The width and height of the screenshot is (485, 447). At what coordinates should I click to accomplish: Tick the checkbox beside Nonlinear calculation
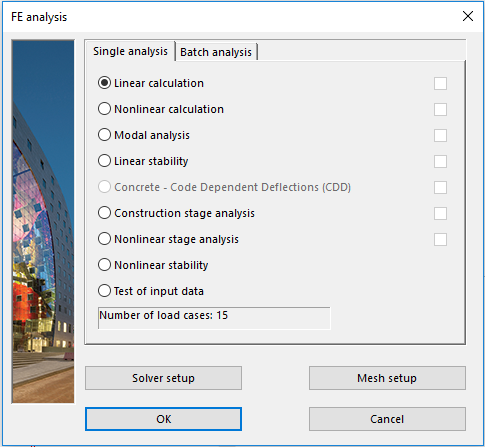440,109
